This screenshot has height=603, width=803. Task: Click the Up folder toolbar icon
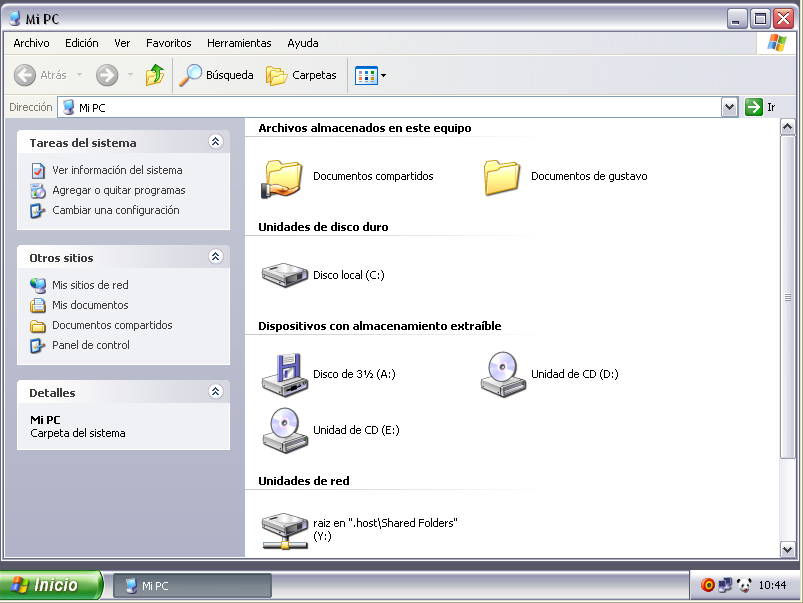(x=154, y=75)
